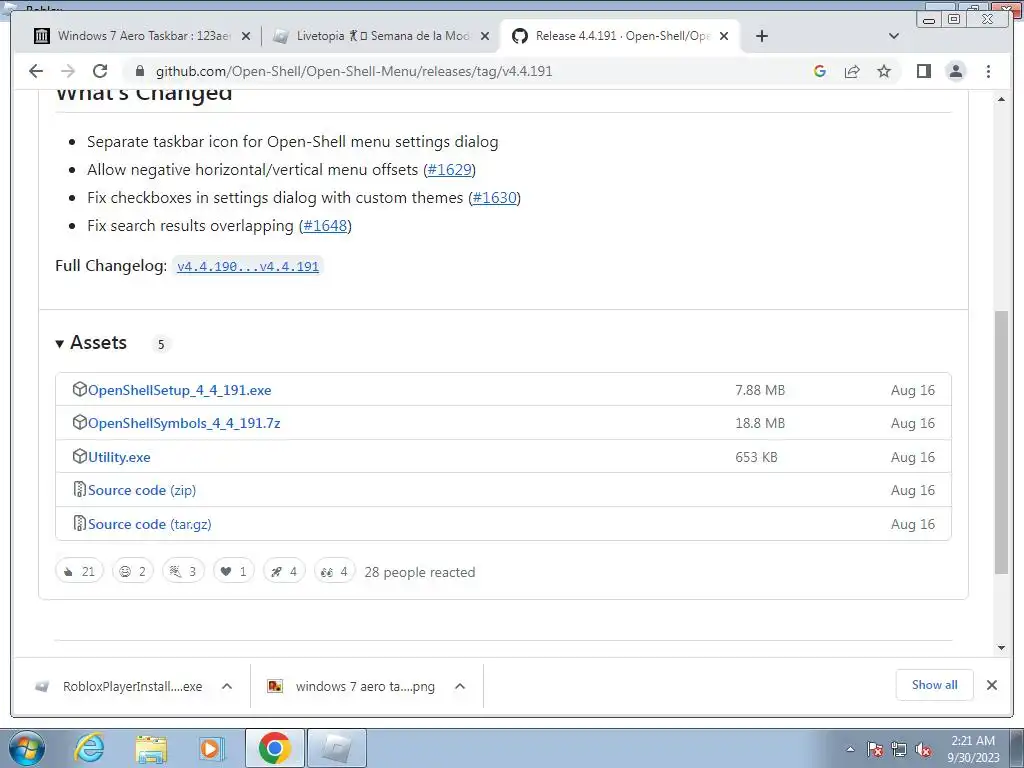The width and height of the screenshot is (1024, 768).
Task: Click the heart reaction with 1
Action: coord(233,571)
